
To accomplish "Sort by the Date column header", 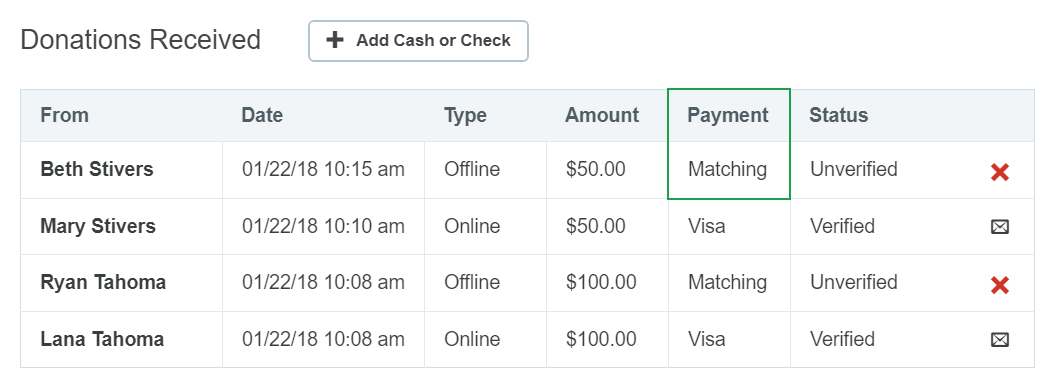I will tap(262, 115).
